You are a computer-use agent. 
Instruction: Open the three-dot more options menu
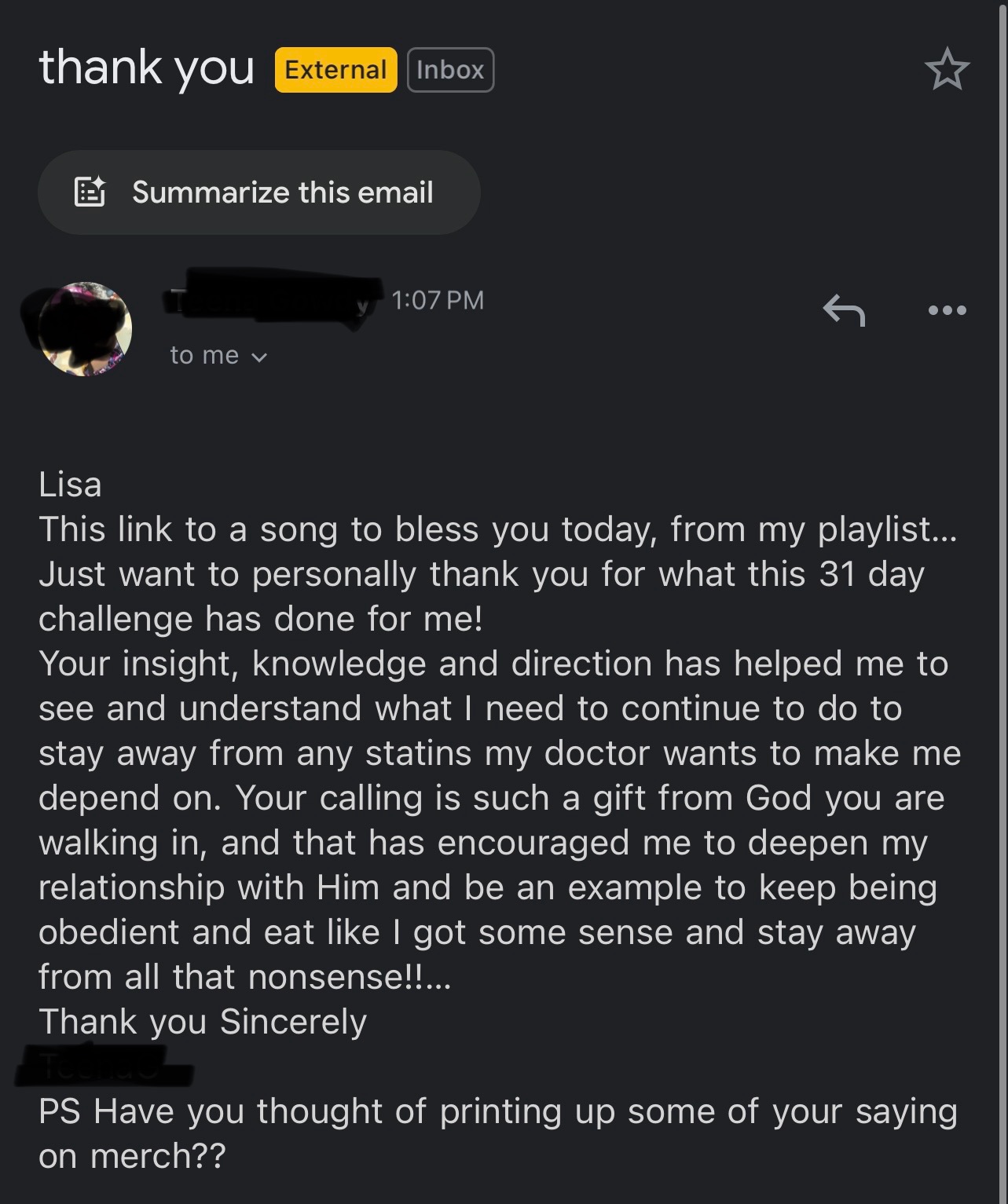point(947,310)
